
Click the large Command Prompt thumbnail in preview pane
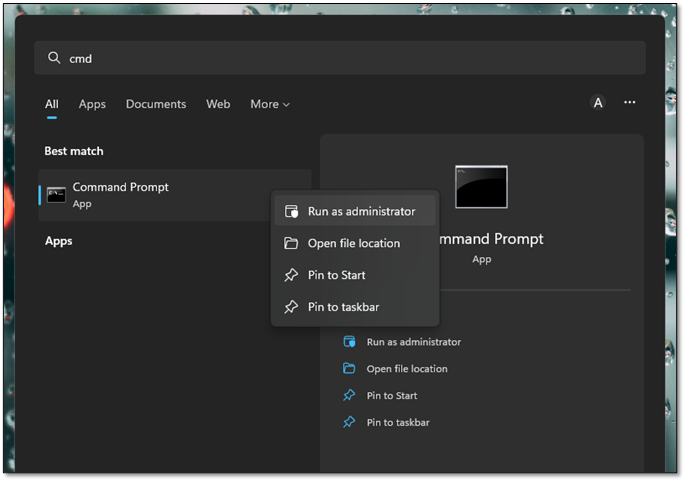(x=481, y=187)
